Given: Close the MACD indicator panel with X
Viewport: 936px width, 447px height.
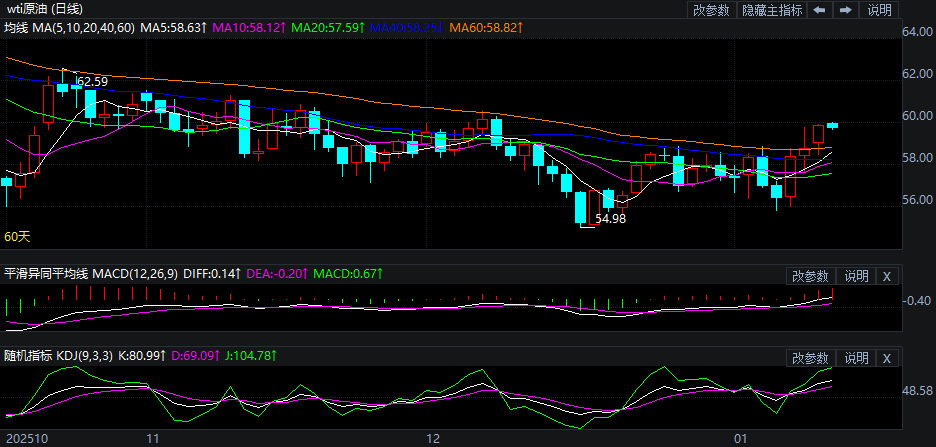Looking at the screenshot, I should coord(887,275).
